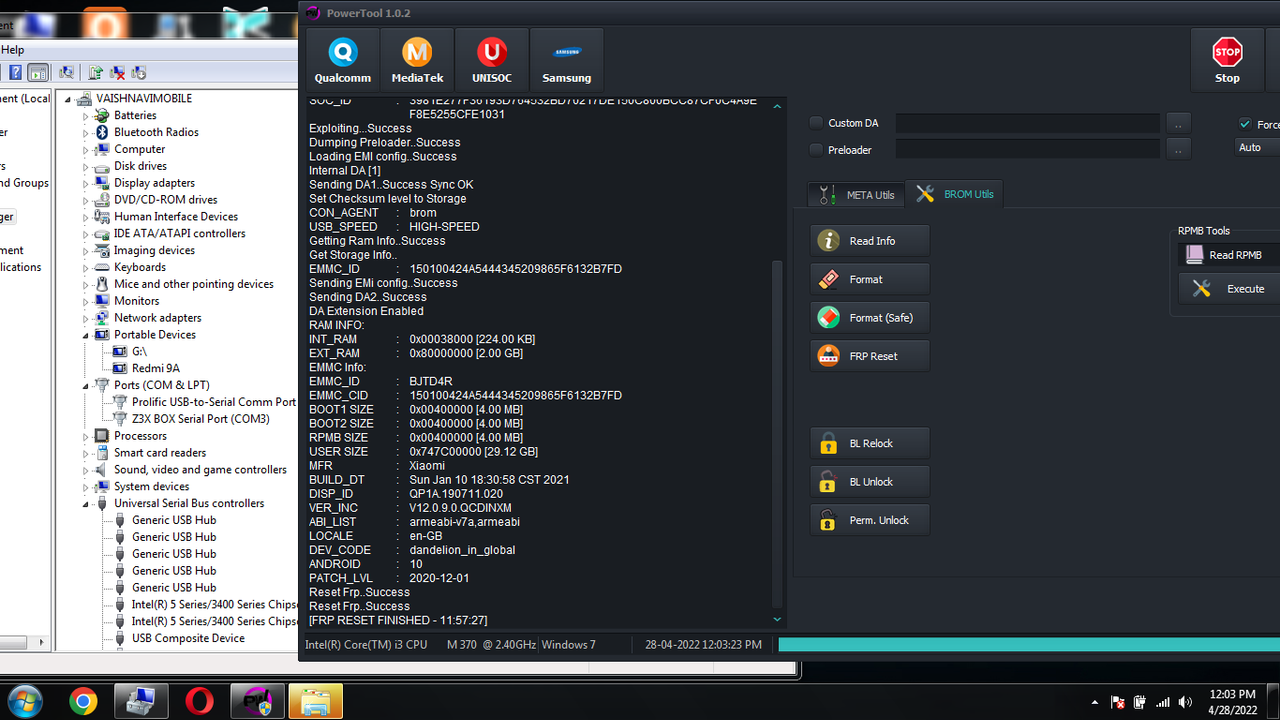The image size is (1280, 720).
Task: Uncheck the Force checkbox
Action: (x=1245, y=124)
